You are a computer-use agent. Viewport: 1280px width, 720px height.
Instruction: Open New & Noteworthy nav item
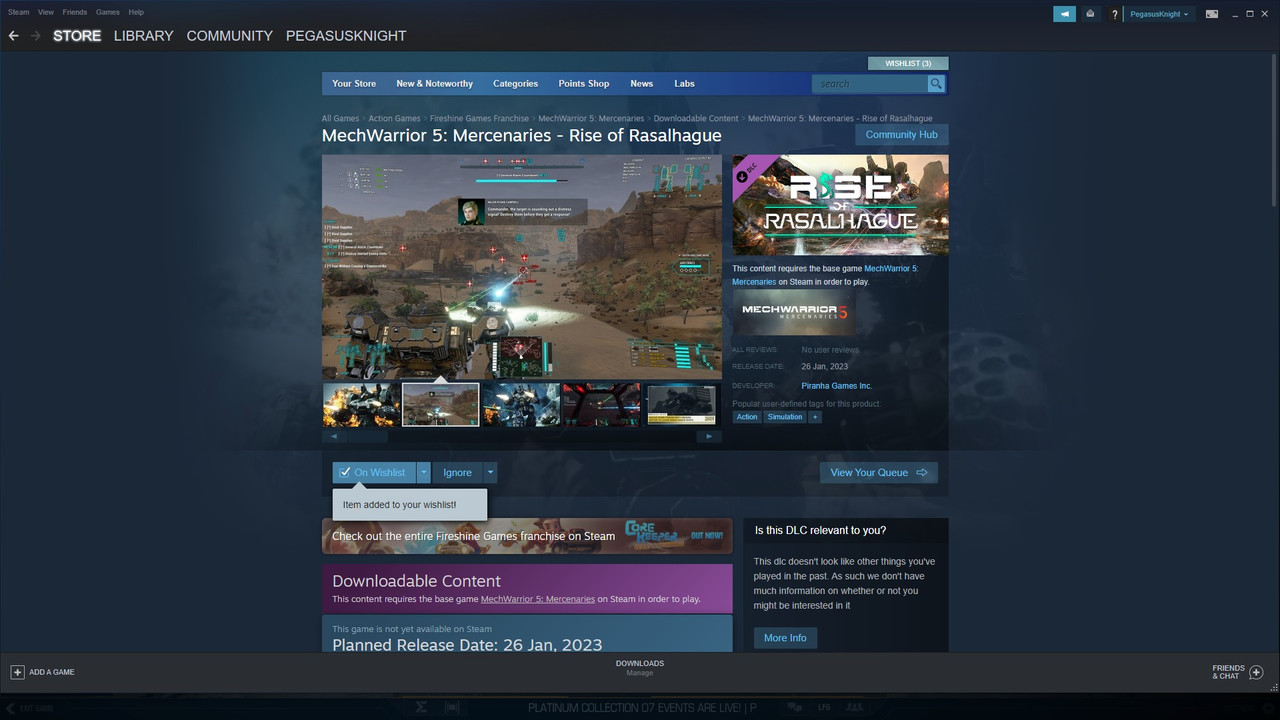(435, 84)
